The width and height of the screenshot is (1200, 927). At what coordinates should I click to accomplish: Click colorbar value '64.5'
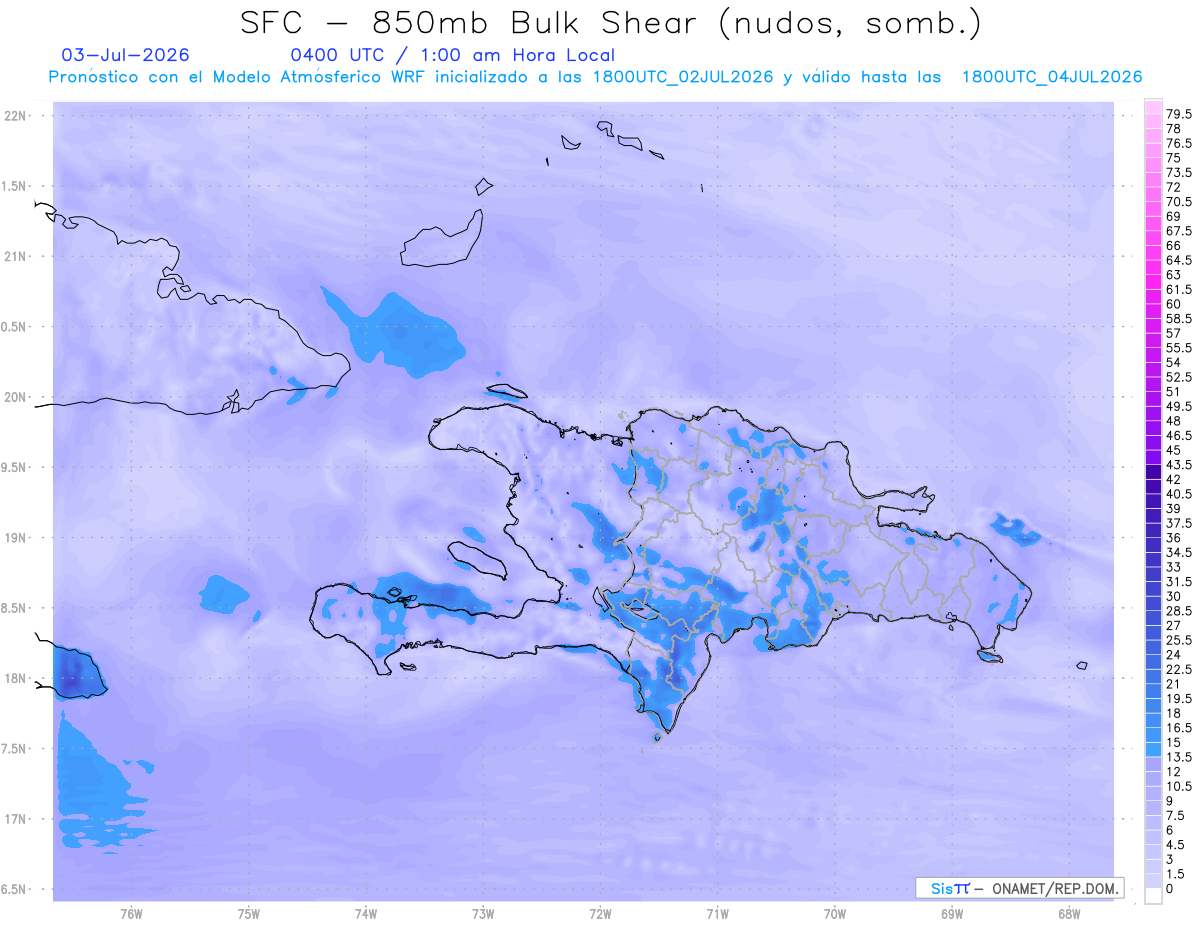point(1179,260)
